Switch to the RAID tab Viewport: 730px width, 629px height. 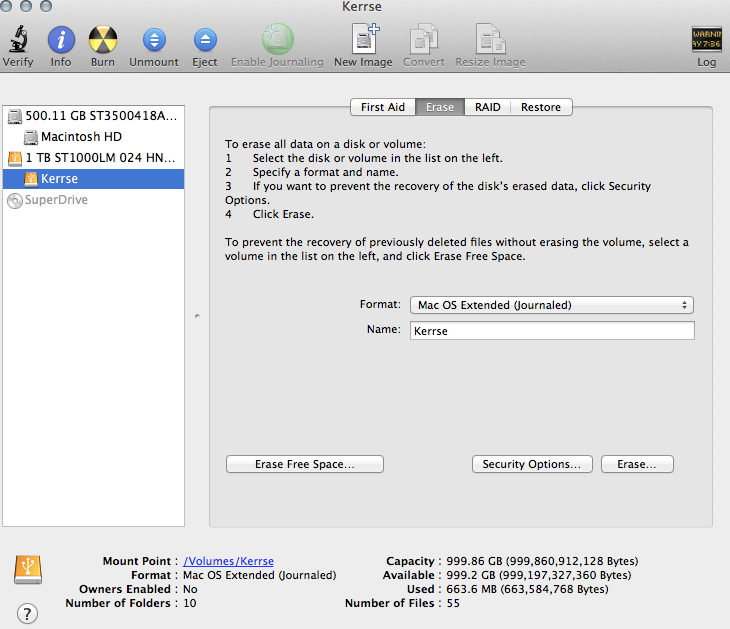coord(487,107)
